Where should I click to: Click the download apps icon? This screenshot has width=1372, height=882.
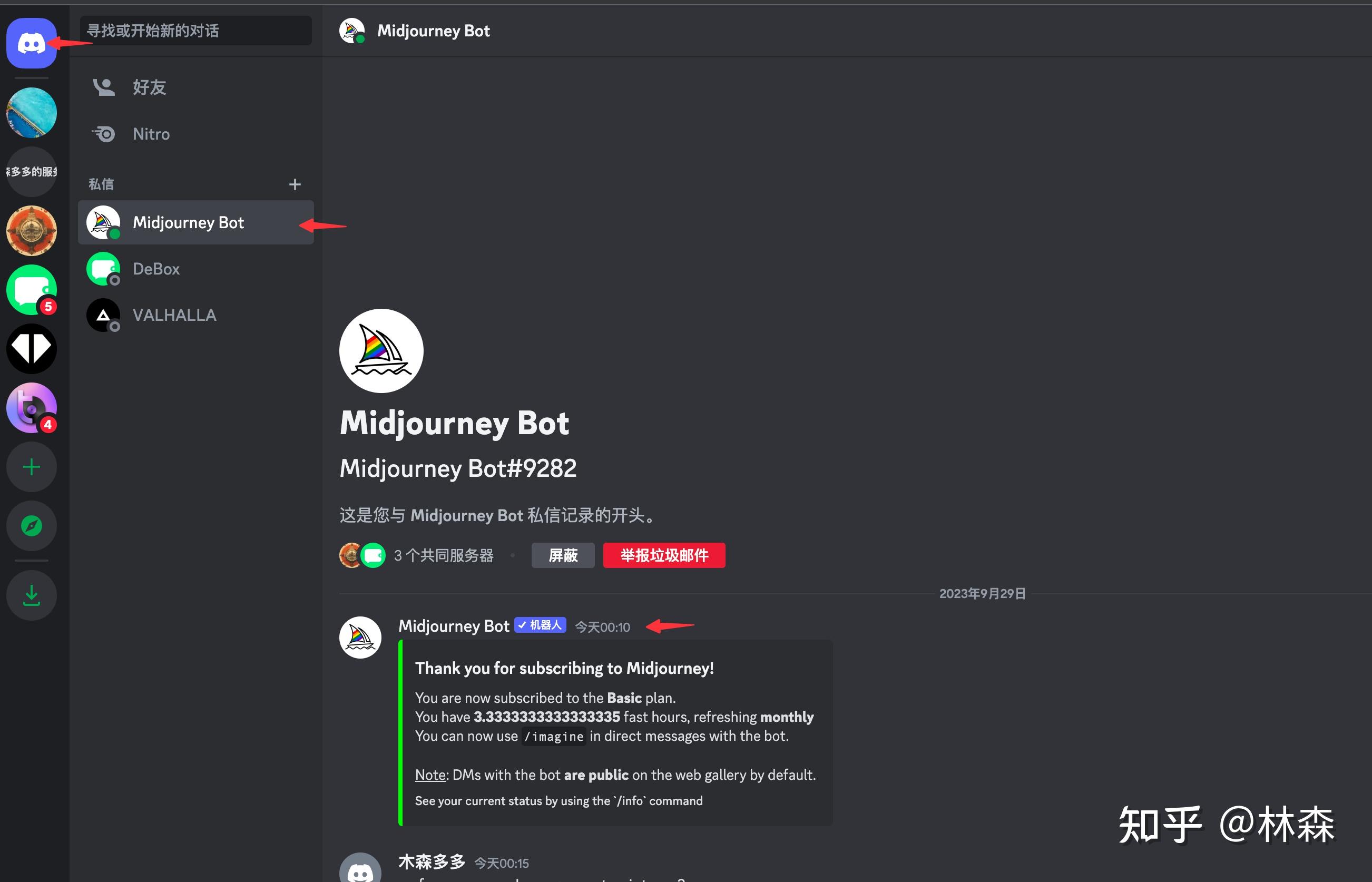click(x=32, y=595)
